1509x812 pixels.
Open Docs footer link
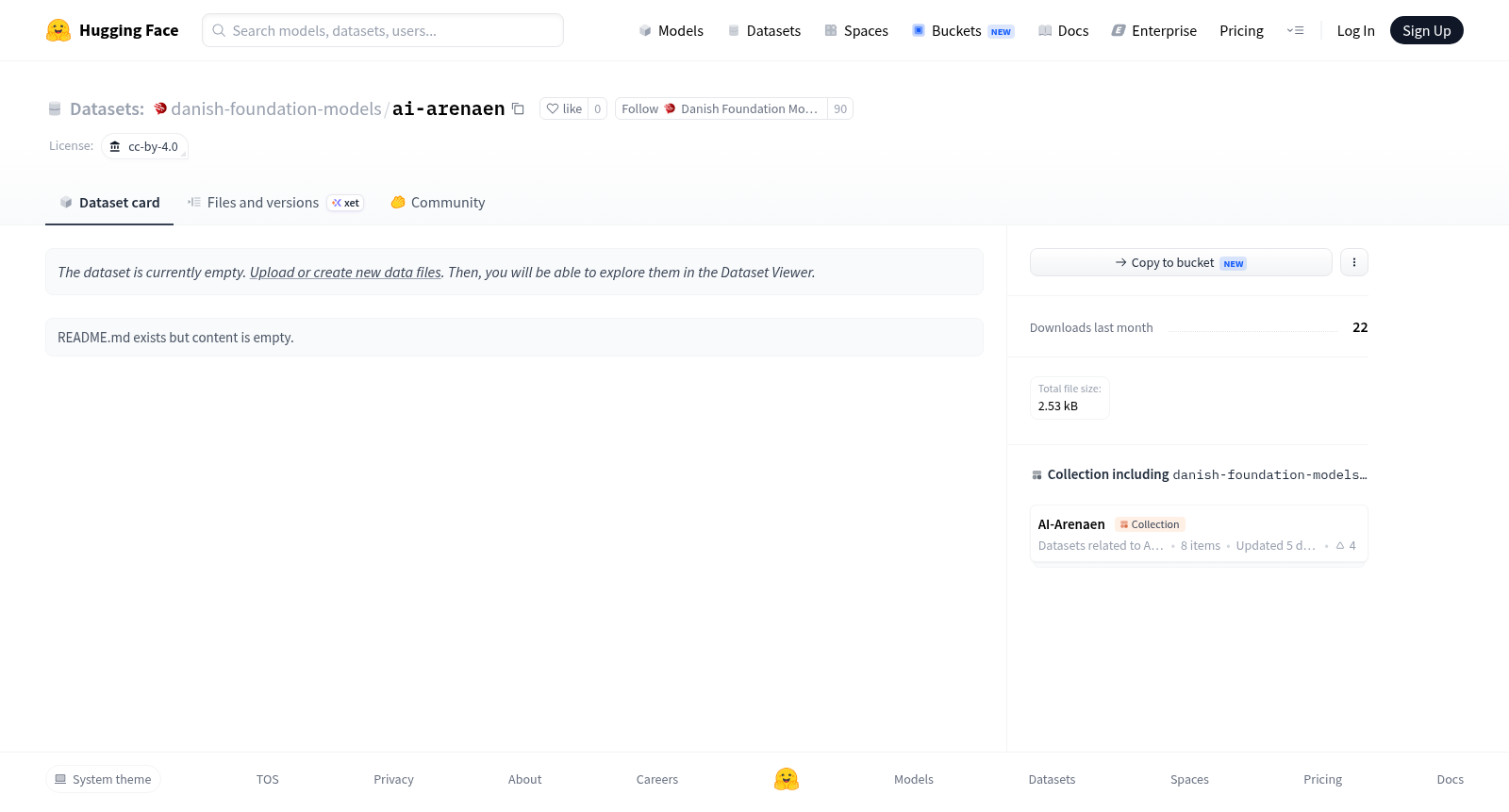(x=1450, y=779)
